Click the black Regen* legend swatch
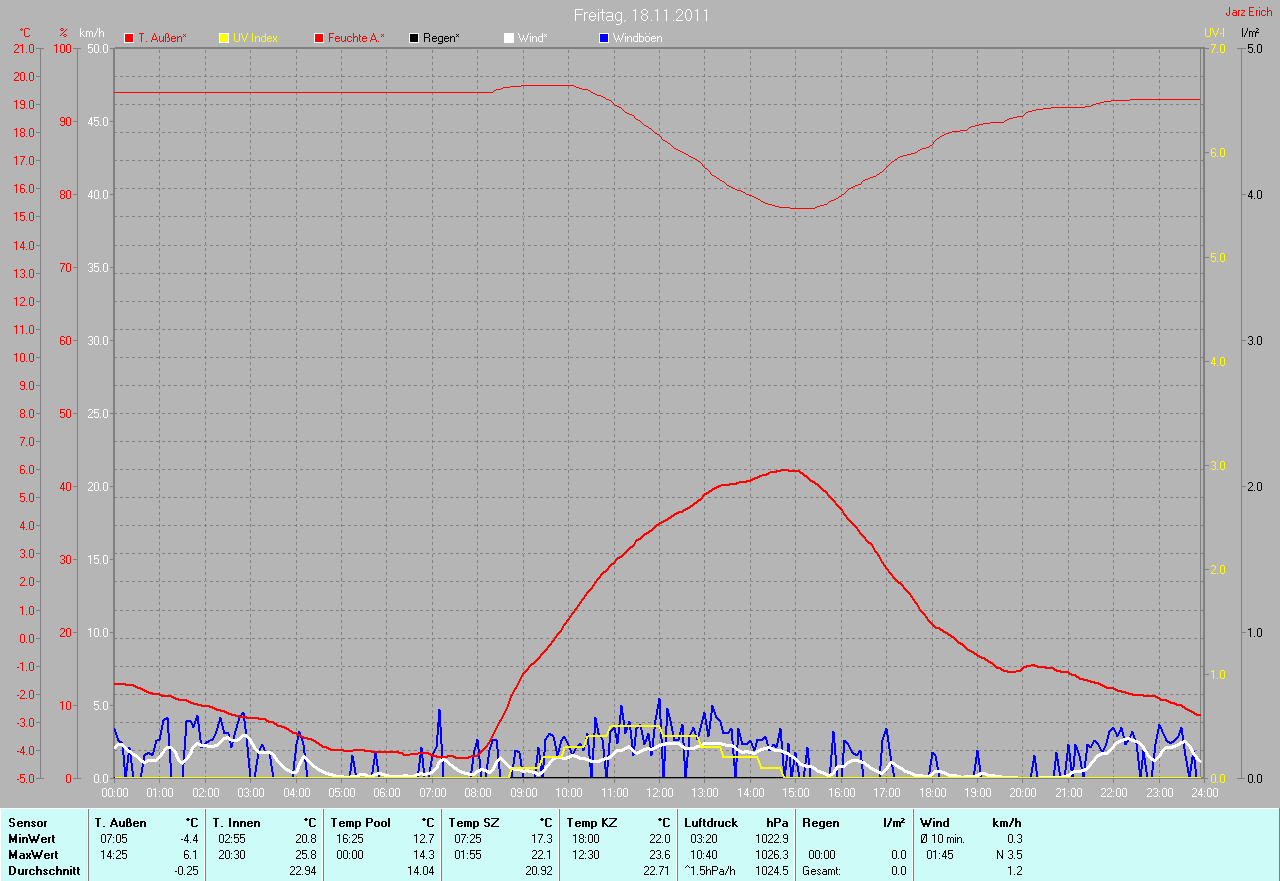Viewport: 1280px width, 881px height. point(414,38)
